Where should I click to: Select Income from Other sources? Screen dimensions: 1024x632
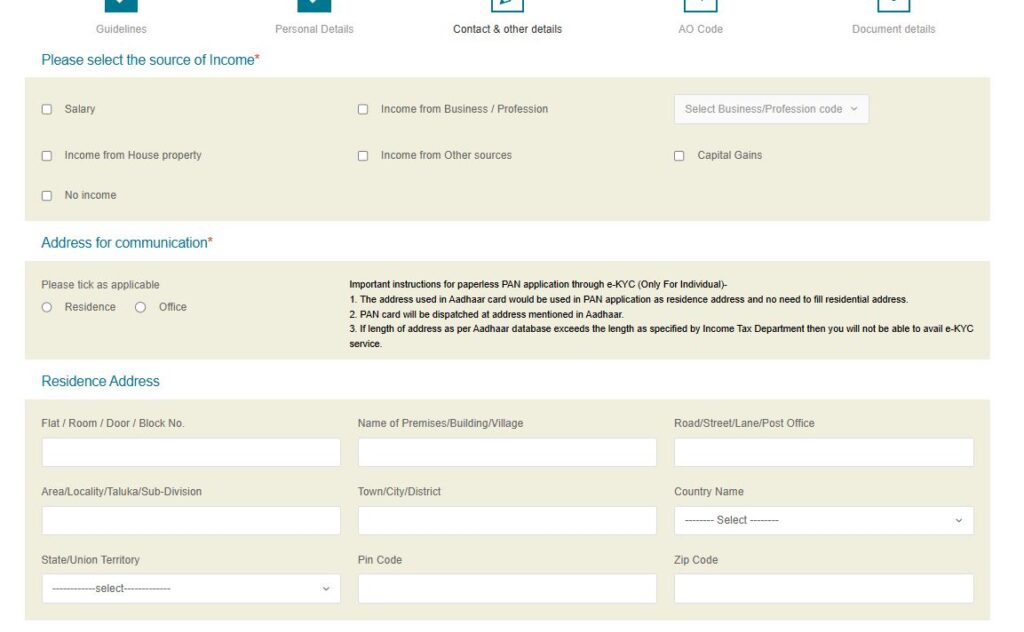point(363,155)
